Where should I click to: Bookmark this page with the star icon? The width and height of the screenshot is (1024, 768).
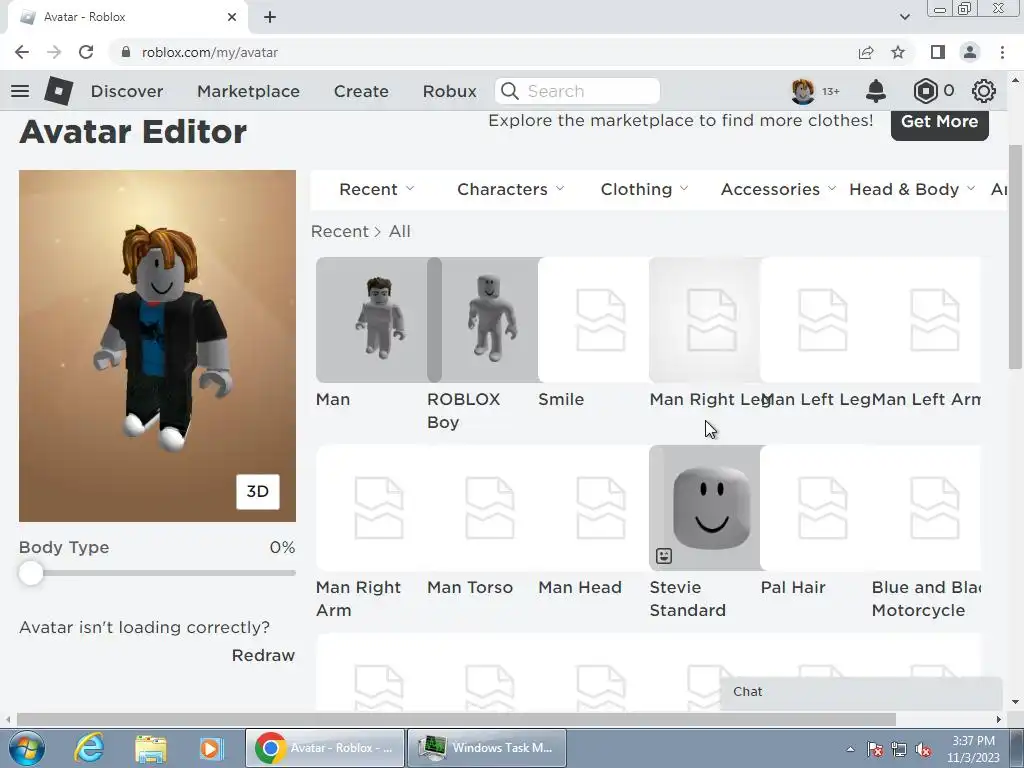click(898, 52)
